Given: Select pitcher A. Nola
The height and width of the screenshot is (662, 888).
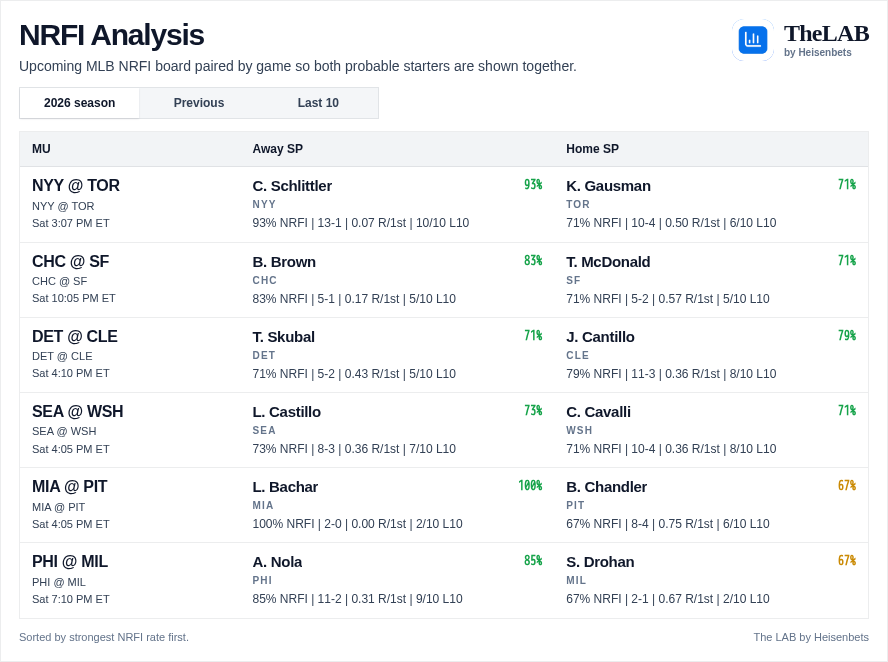Looking at the screenshot, I should (x=278, y=562).
